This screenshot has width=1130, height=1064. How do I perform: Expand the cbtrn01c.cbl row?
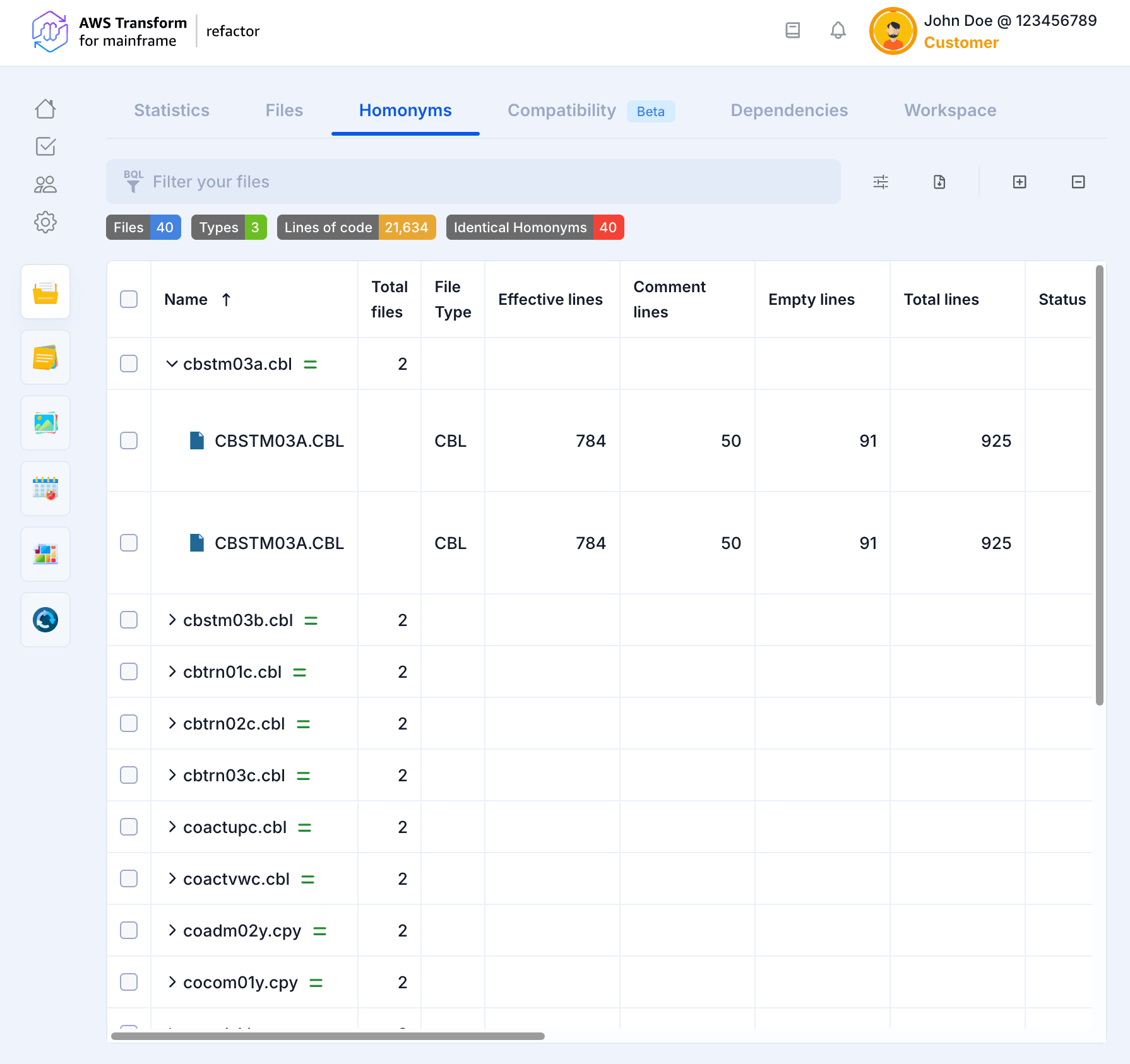tap(172, 671)
